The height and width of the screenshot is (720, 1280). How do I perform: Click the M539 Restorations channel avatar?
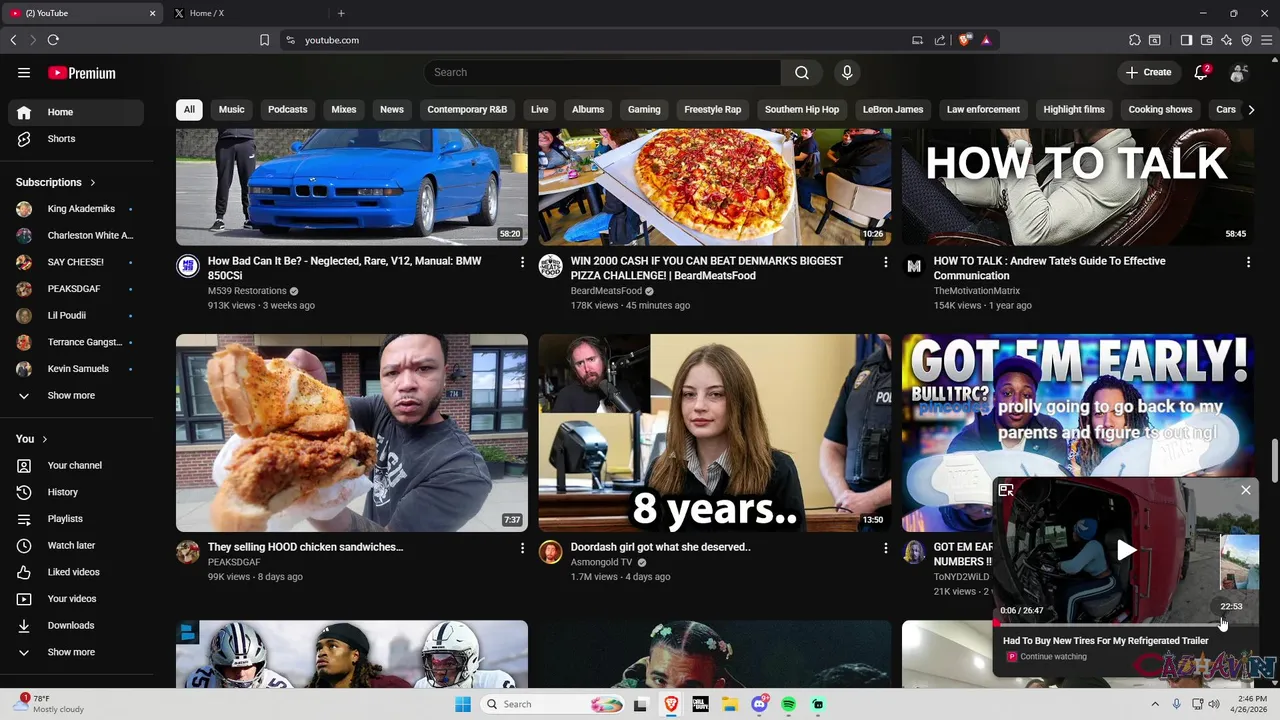pyautogui.click(x=188, y=266)
